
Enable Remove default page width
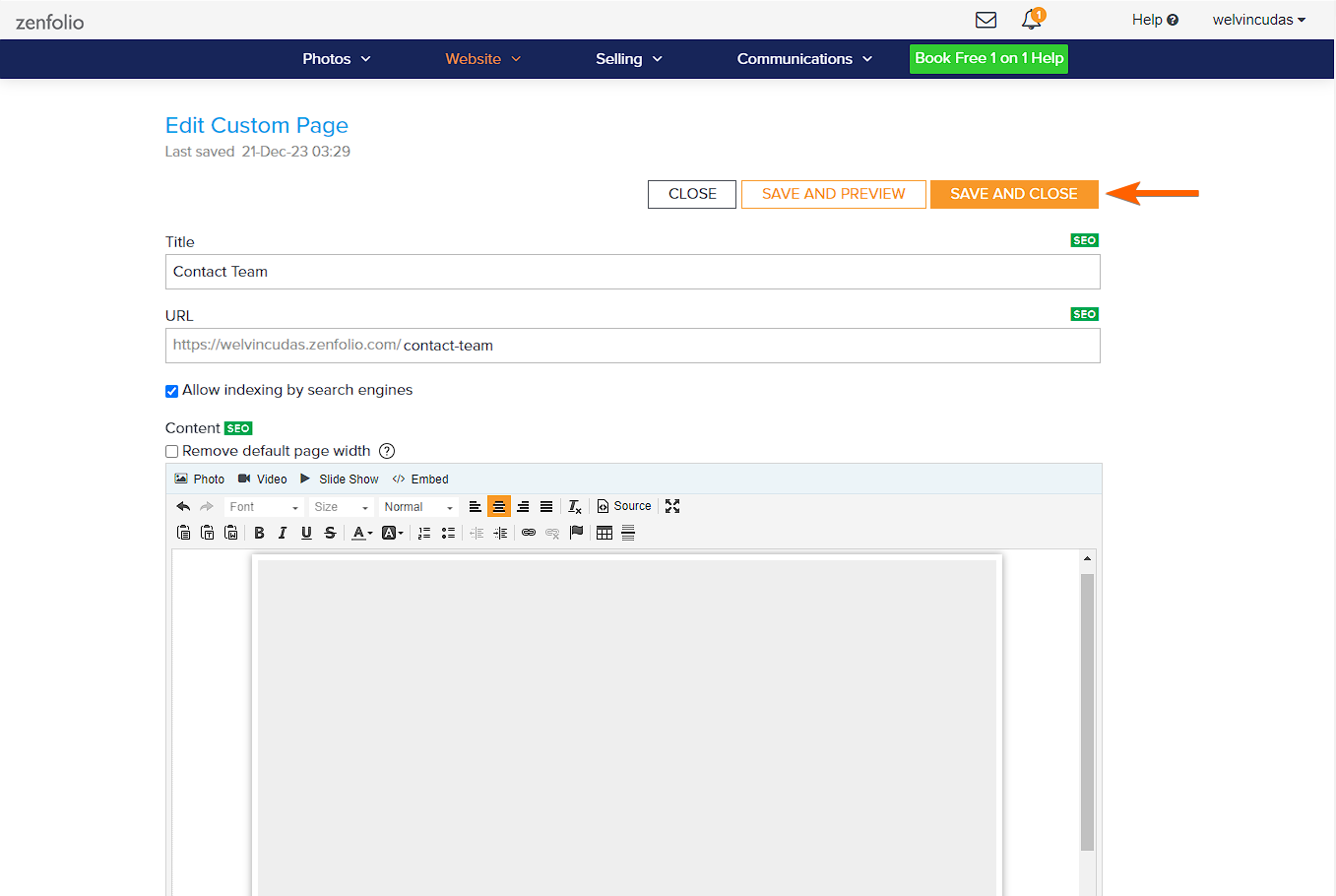[x=171, y=452]
